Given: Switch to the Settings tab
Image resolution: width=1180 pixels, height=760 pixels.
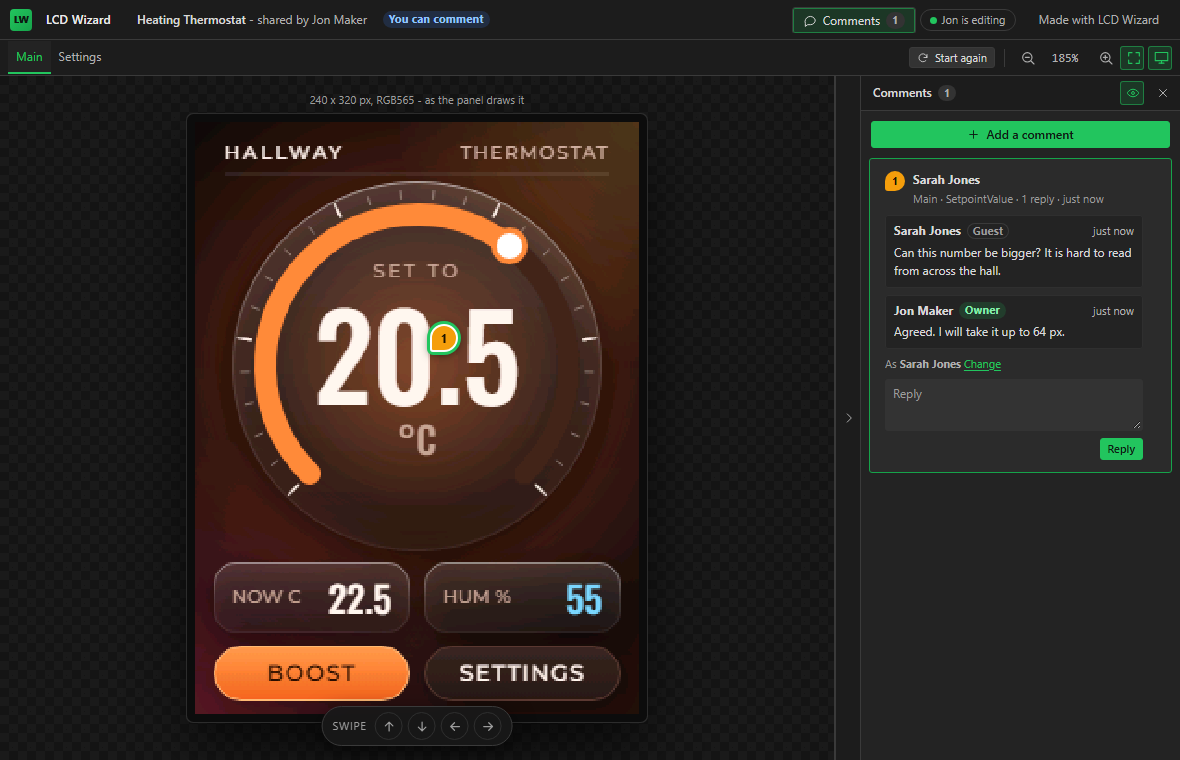Looking at the screenshot, I should [x=80, y=57].
